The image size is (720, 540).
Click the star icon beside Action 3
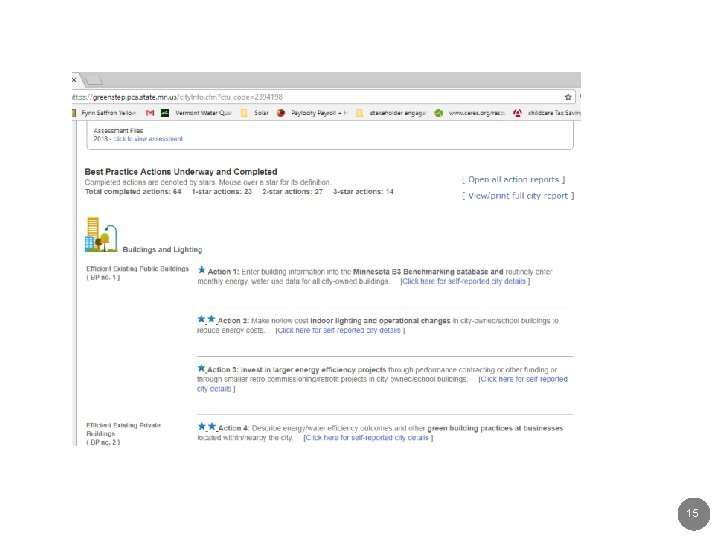201,368
